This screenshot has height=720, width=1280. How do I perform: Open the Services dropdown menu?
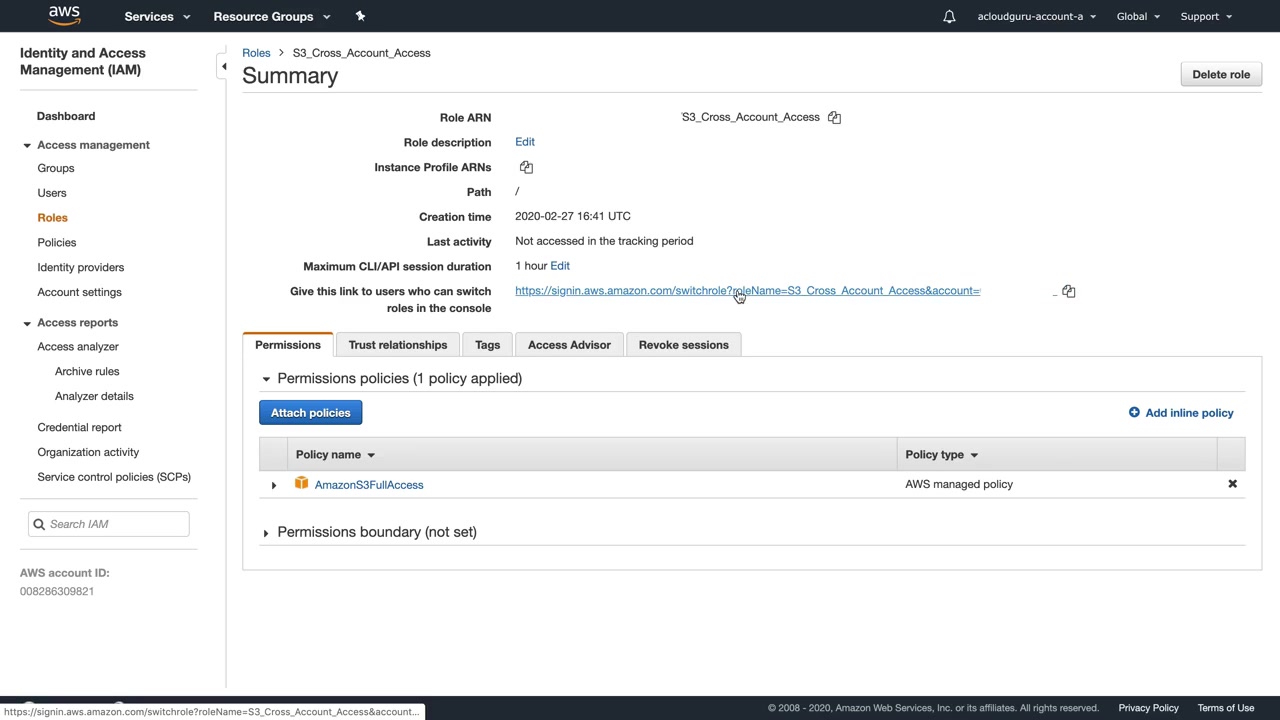click(157, 17)
